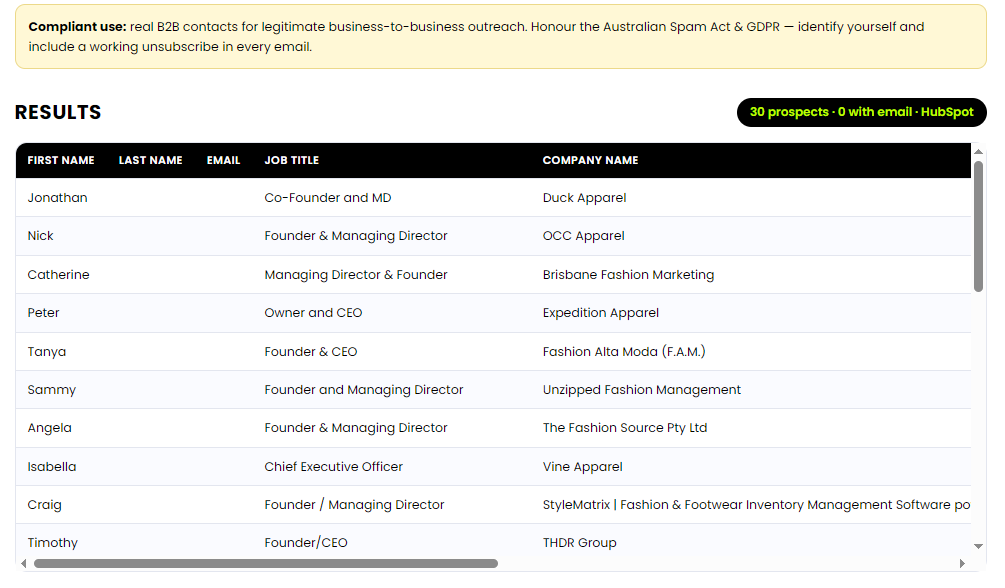Click the COMPANY NAME column header
The width and height of the screenshot is (1005, 588).
[x=590, y=160]
